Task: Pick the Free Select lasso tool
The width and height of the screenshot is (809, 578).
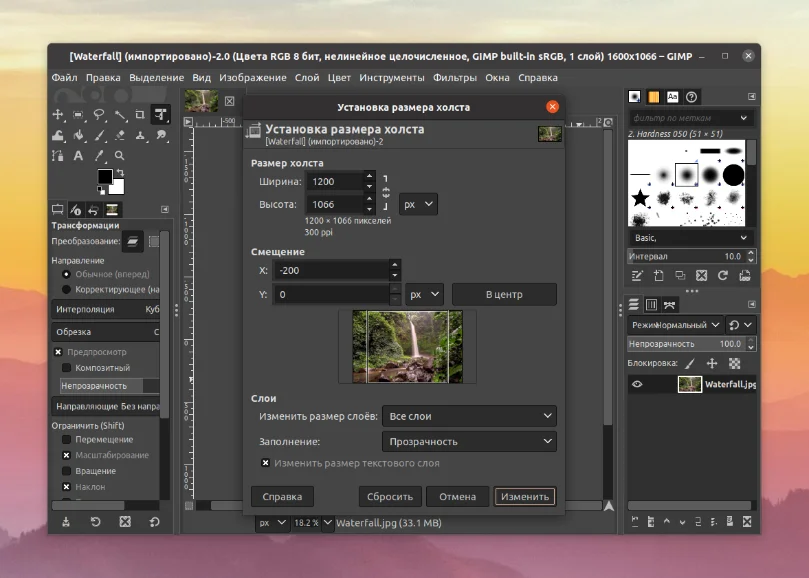Action: click(x=99, y=115)
